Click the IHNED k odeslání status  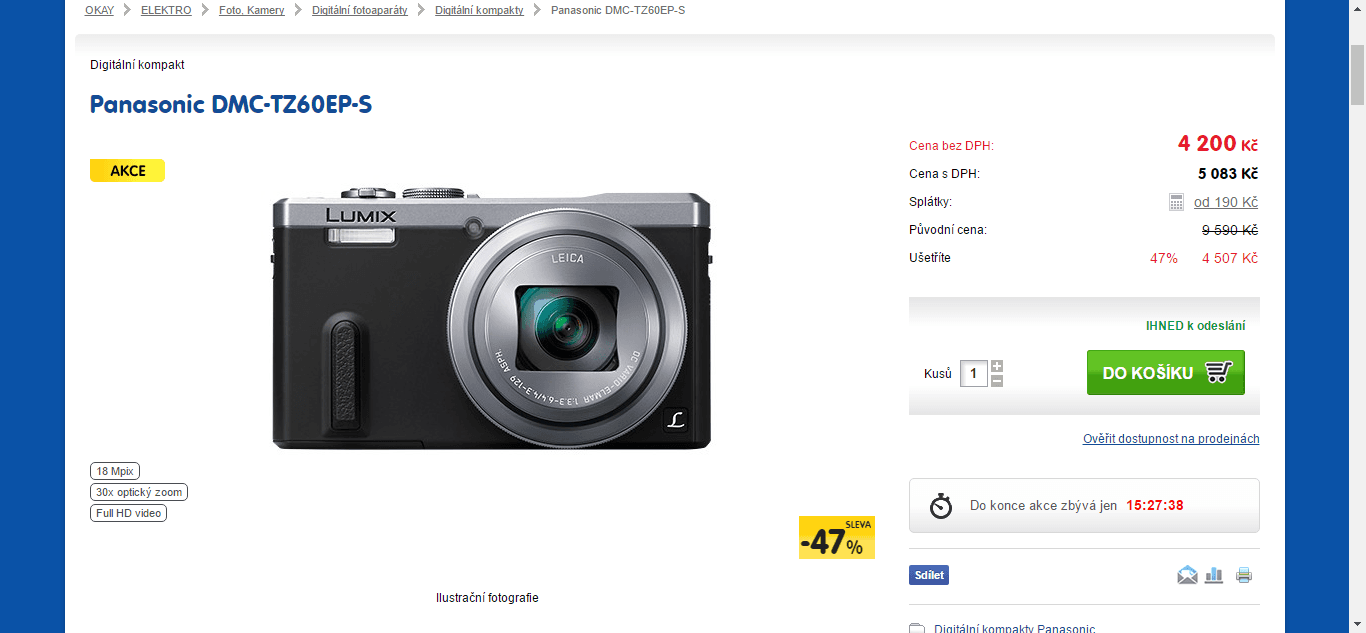tap(1196, 326)
